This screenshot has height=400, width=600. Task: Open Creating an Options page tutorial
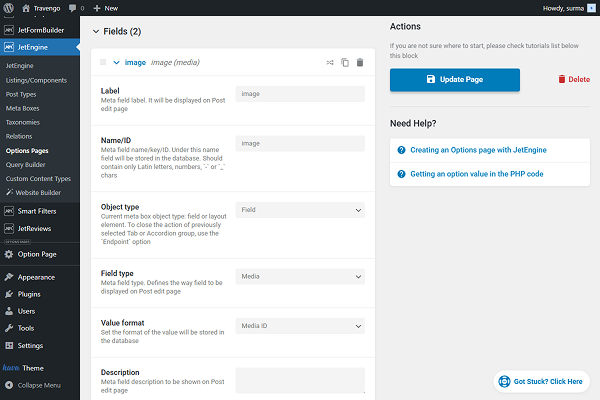(478, 150)
